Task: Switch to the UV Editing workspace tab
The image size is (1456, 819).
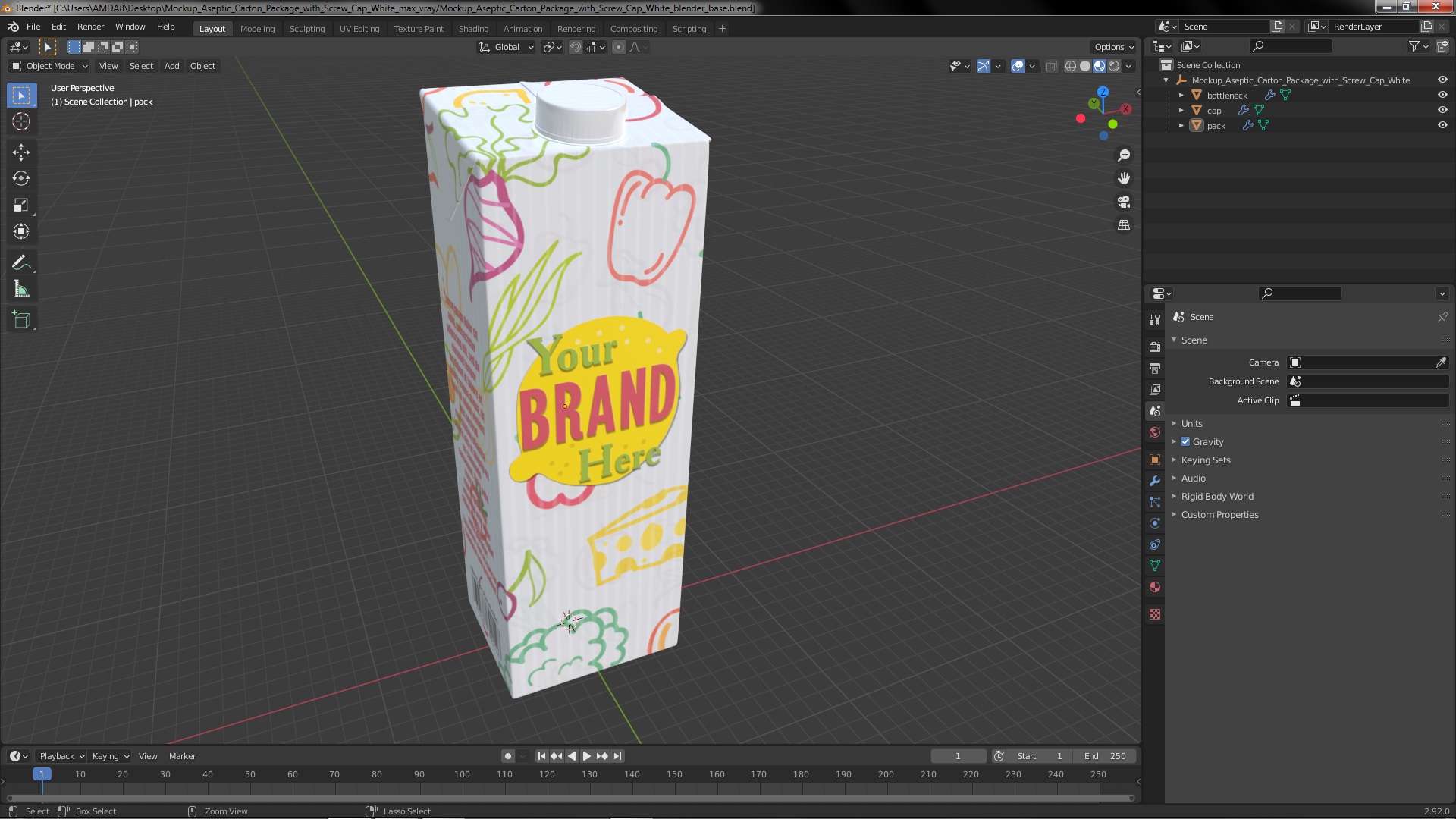Action: [x=359, y=29]
